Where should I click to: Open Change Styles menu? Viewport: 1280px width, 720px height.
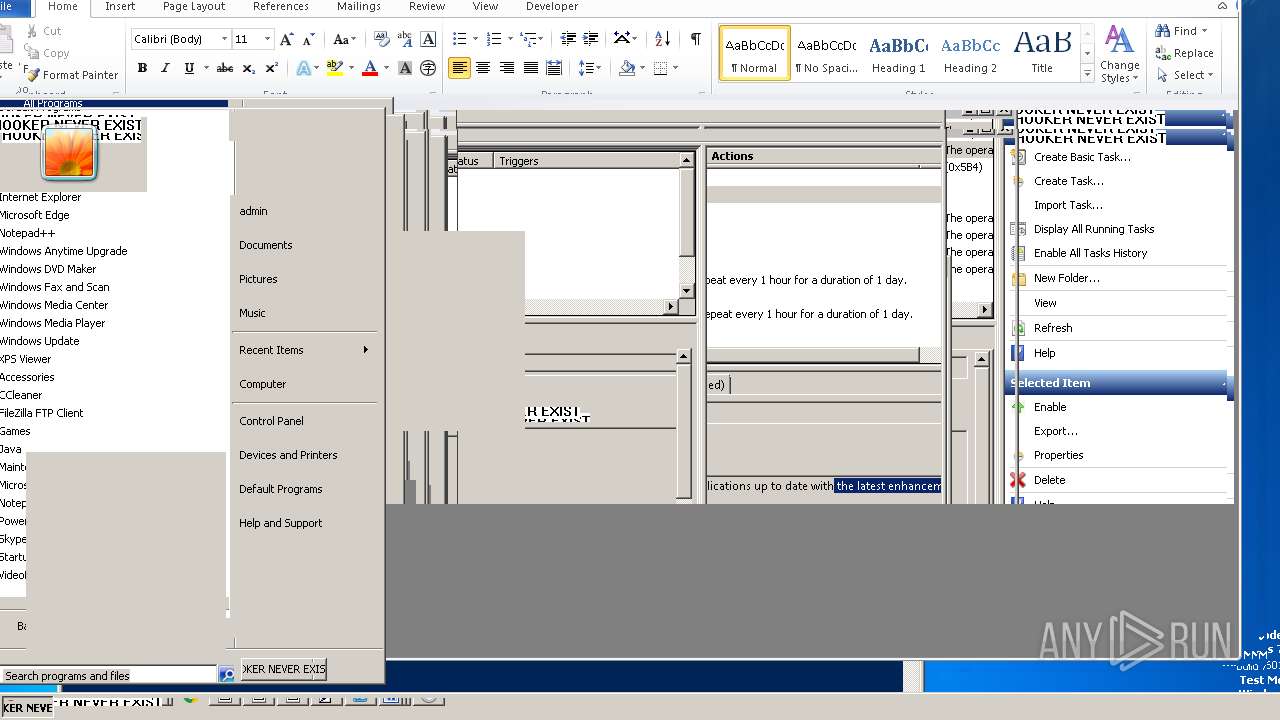(x=1119, y=54)
